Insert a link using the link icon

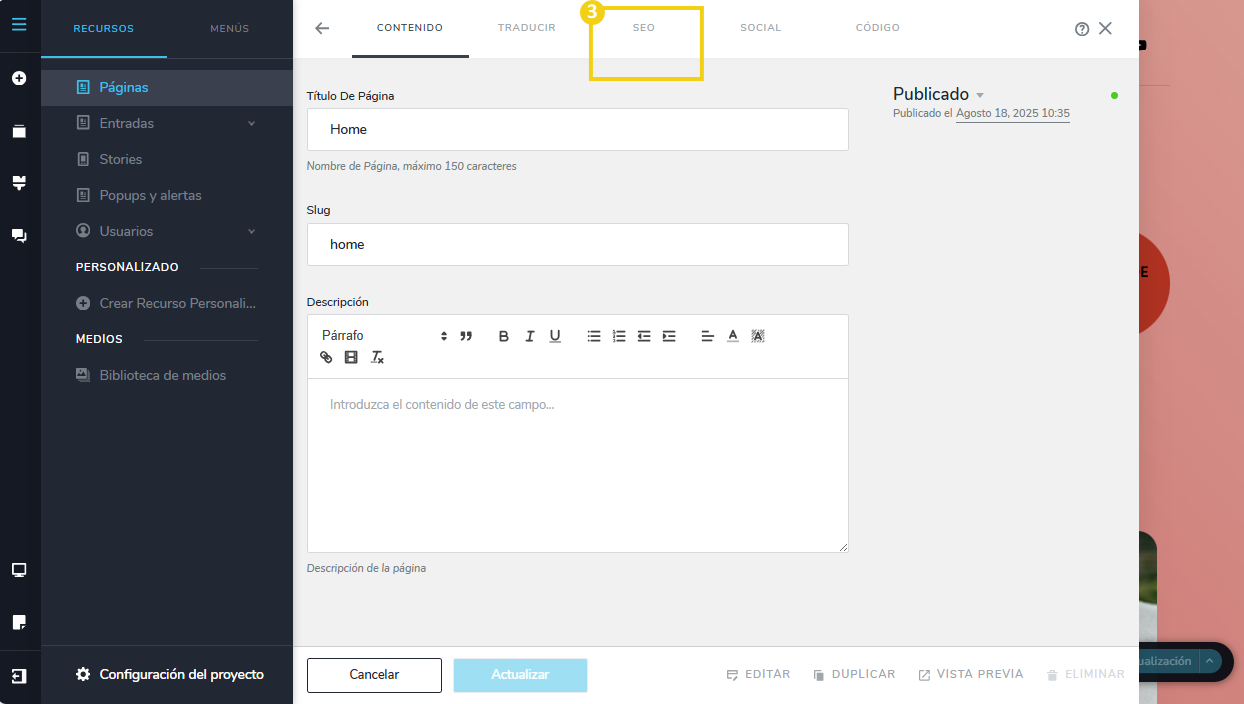[x=326, y=357]
